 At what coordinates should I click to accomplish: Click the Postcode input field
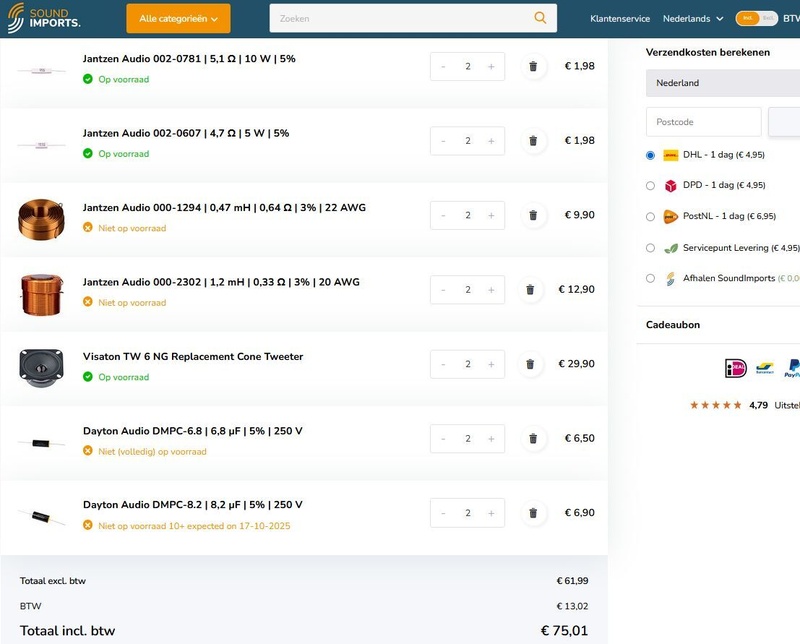704,122
